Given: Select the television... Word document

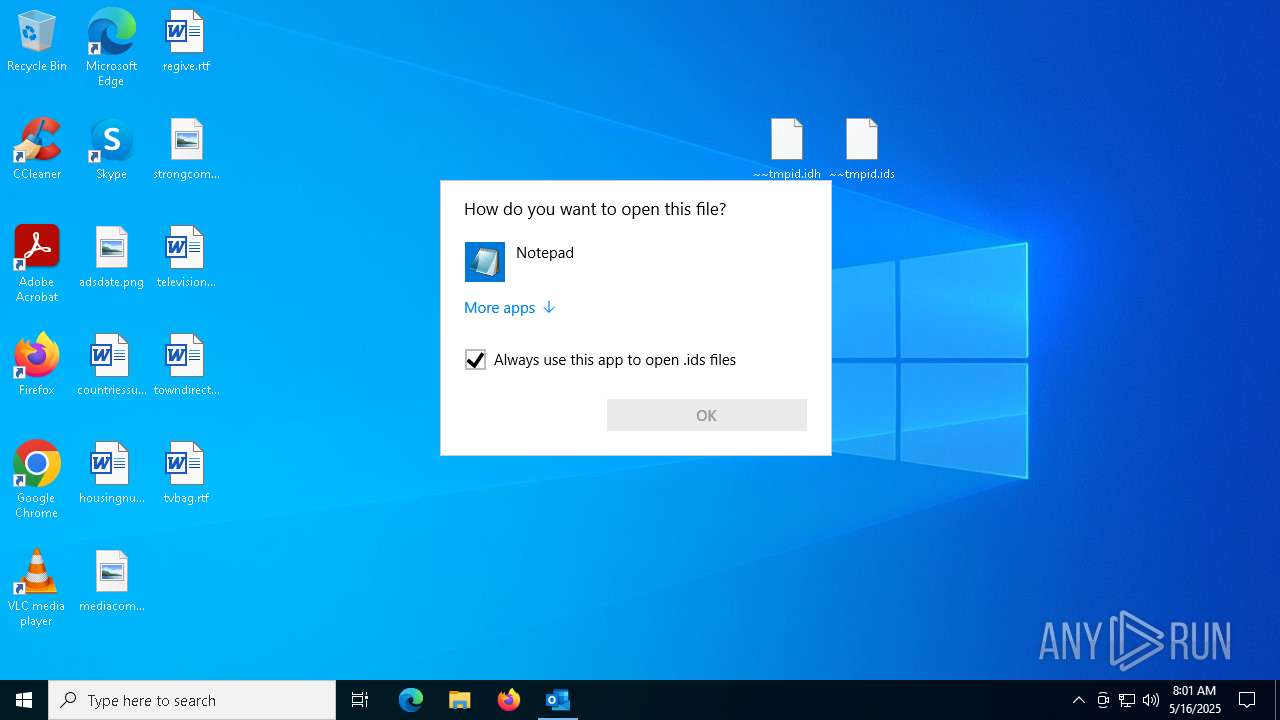Looking at the screenshot, I should coord(186,258).
